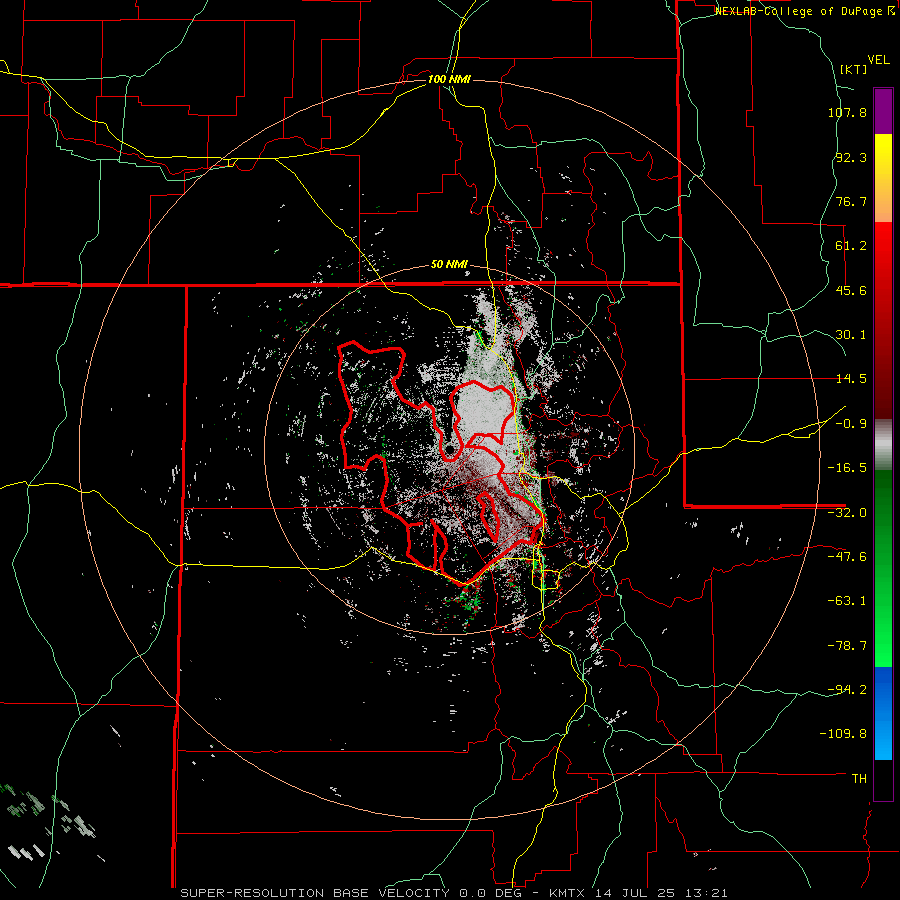
Task: Click the -63.1 scale value
Action: [x=847, y=601]
